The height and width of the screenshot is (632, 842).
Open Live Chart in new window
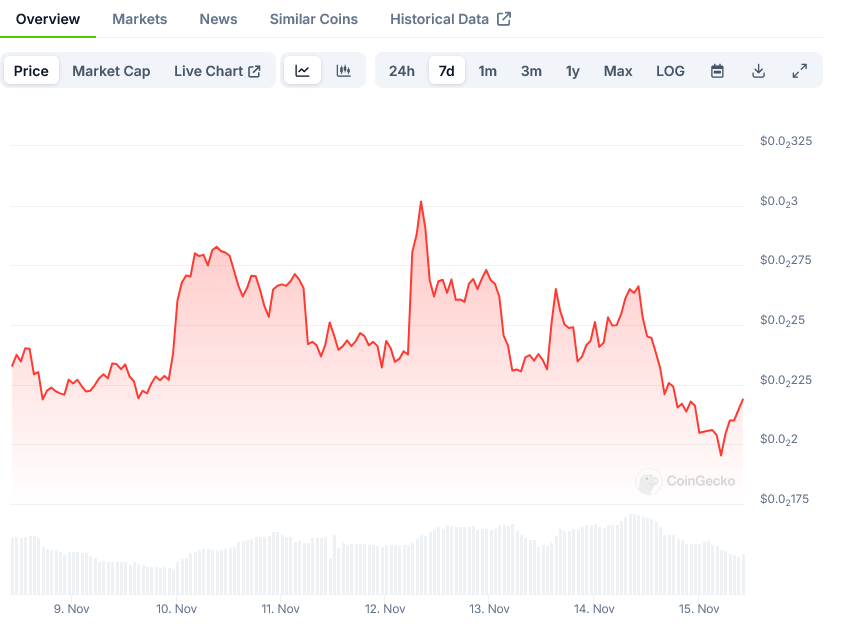coord(217,71)
